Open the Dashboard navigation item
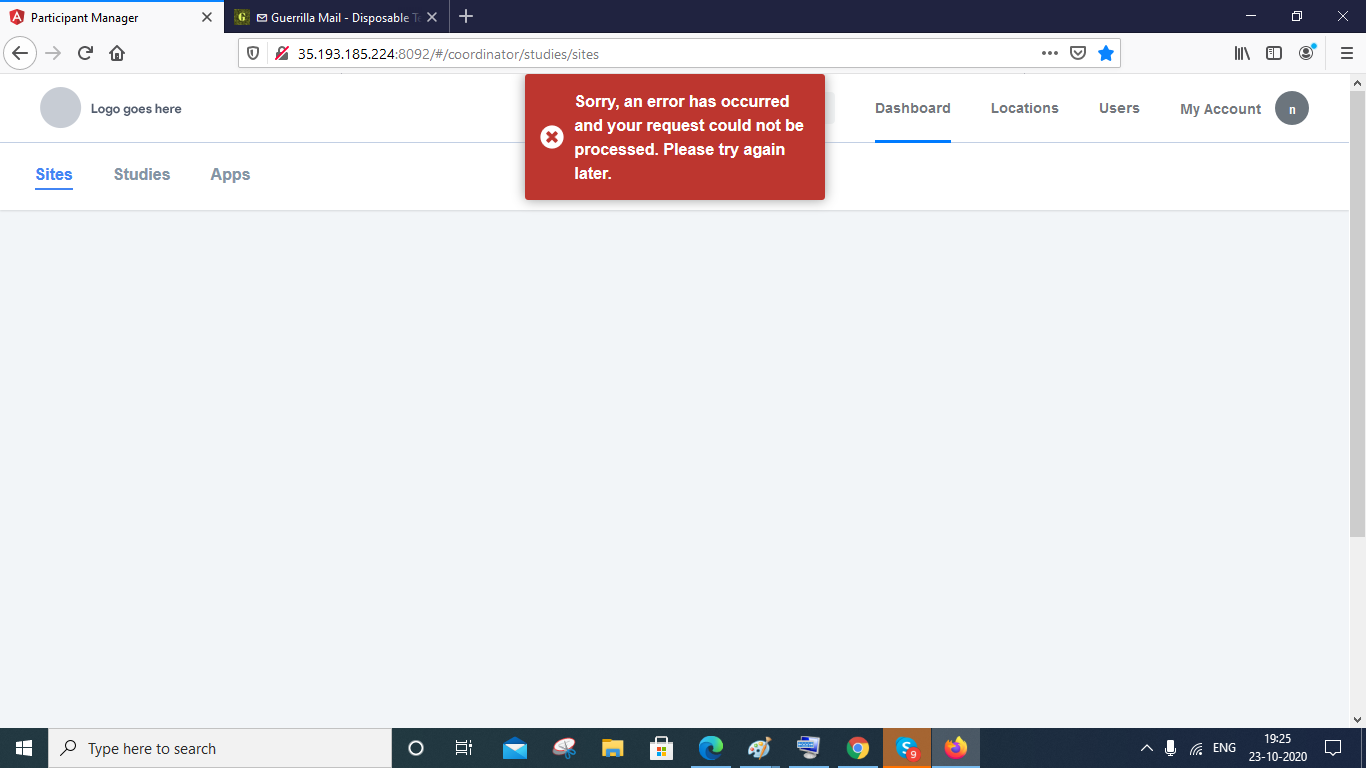The height and width of the screenshot is (768, 1366). point(913,108)
